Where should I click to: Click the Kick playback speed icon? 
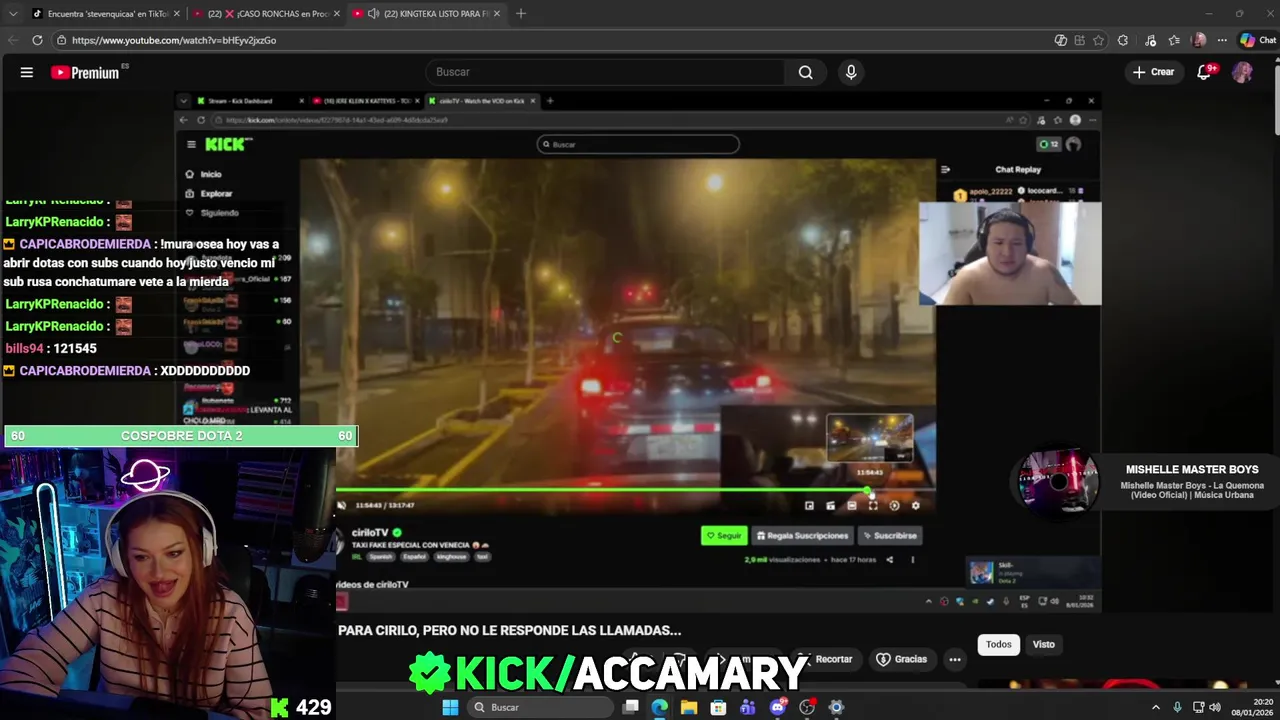point(894,505)
